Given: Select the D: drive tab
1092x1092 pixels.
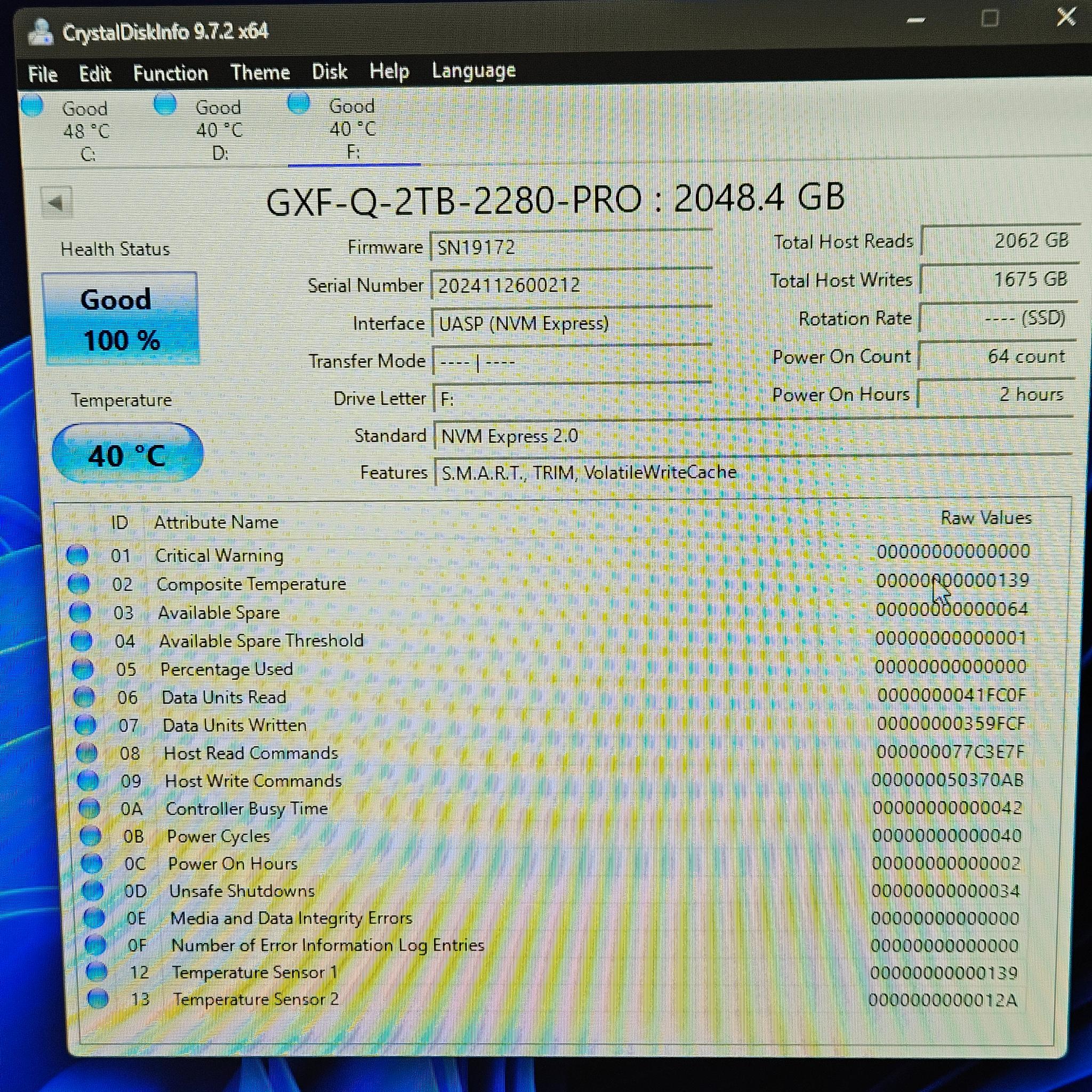Looking at the screenshot, I should [219, 130].
